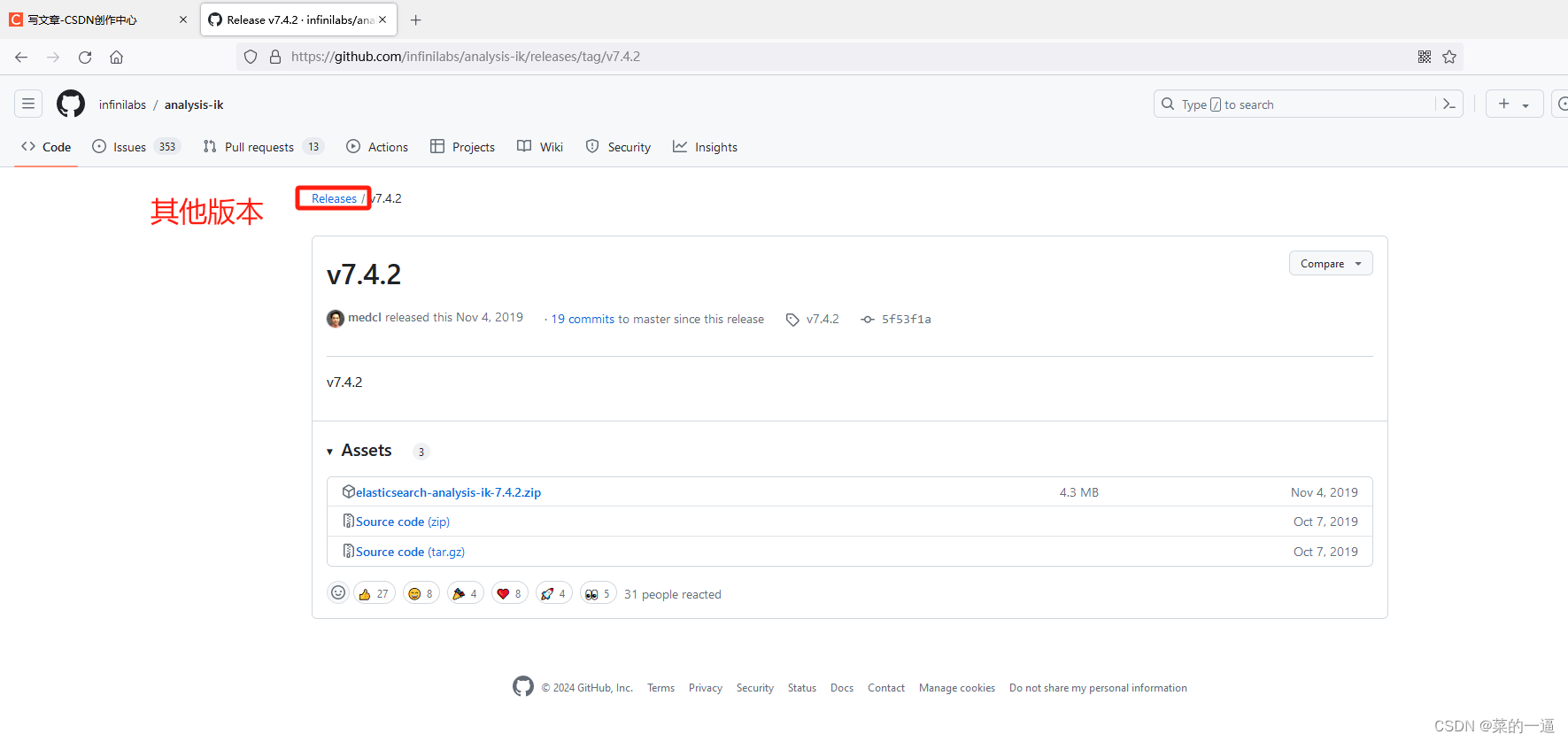This screenshot has width=1568, height=742.
Task: Click the browser back arrow
Action: tap(21, 57)
